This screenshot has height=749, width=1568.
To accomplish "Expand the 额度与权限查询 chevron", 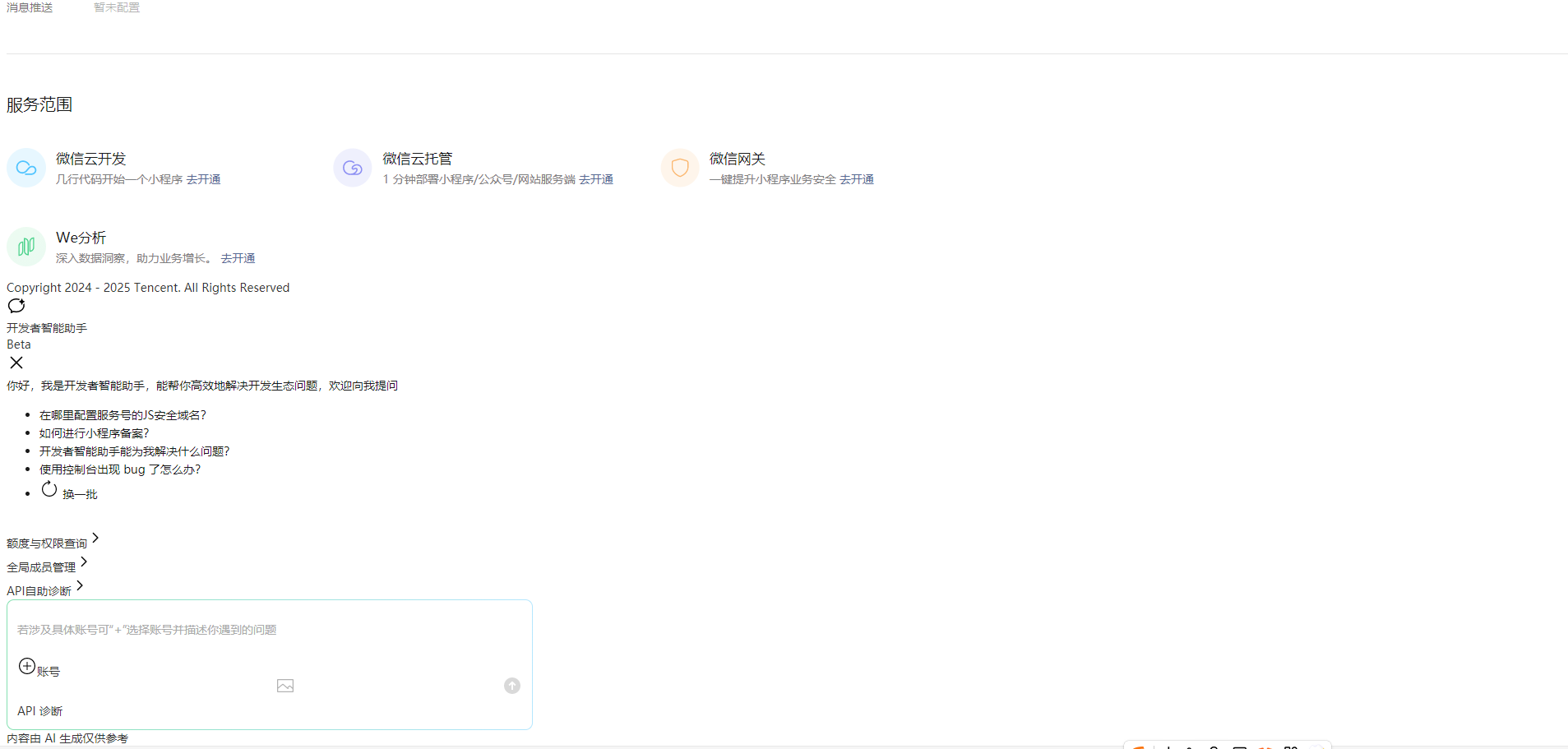I will (x=95, y=538).
